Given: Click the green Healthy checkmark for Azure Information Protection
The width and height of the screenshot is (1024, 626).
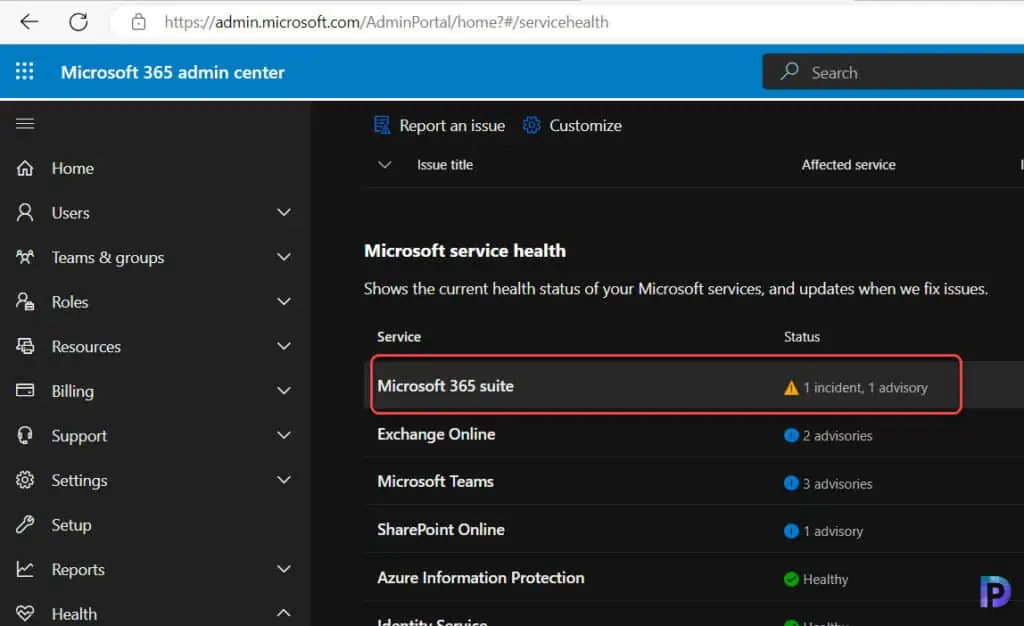Looking at the screenshot, I should tap(791, 579).
